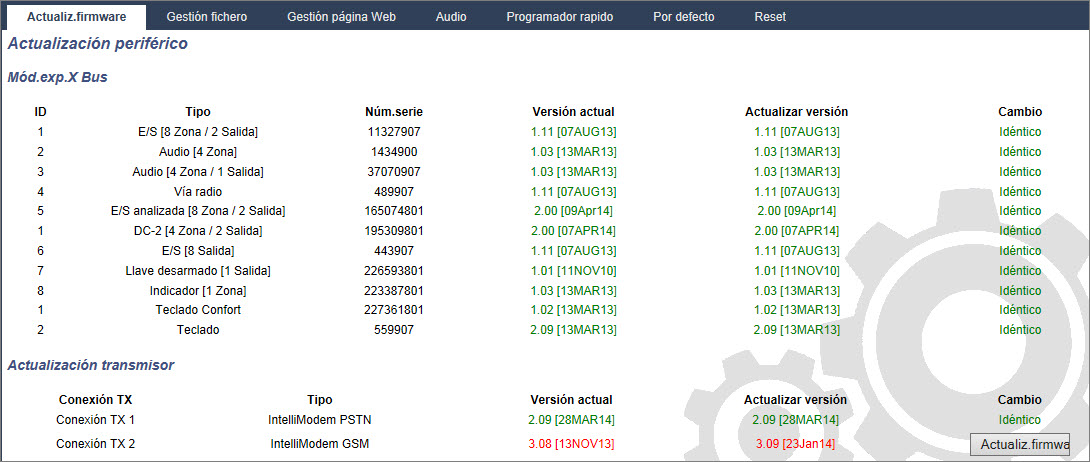Viewport: 1090px width, 462px height.
Task: Click current version 3.08 [13NOV13]
Action: (x=571, y=443)
